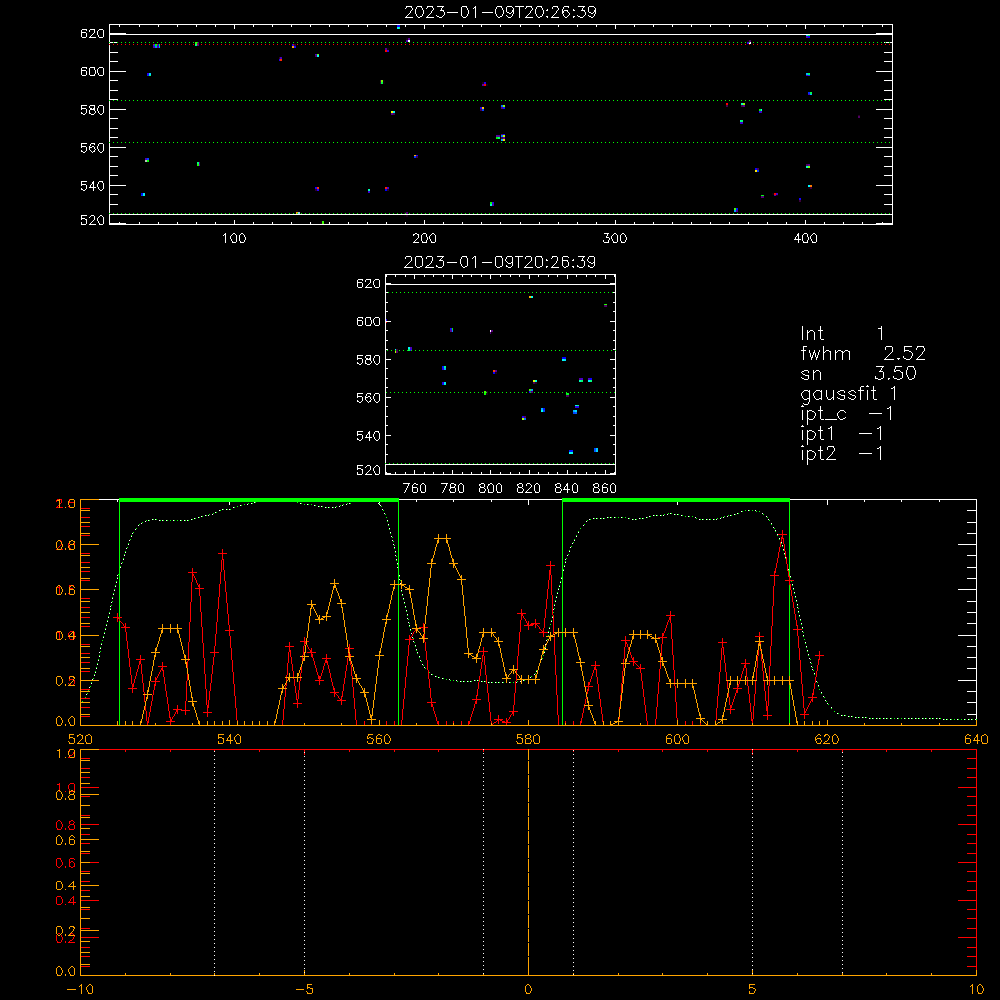Click x-axis label 760 on middle plot
Screen dimensions: 1000x1000
pyautogui.click(x=415, y=489)
